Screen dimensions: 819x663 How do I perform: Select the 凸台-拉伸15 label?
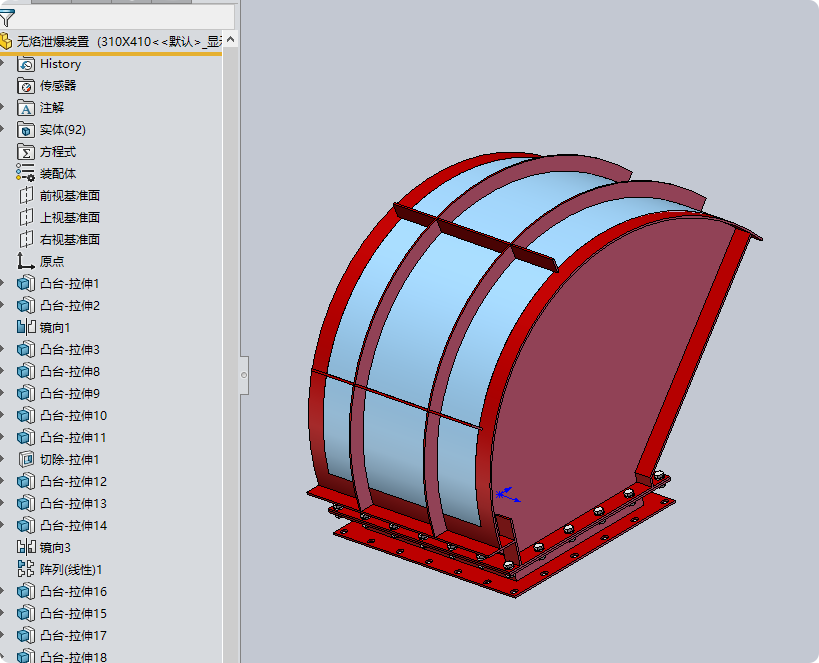[73, 613]
